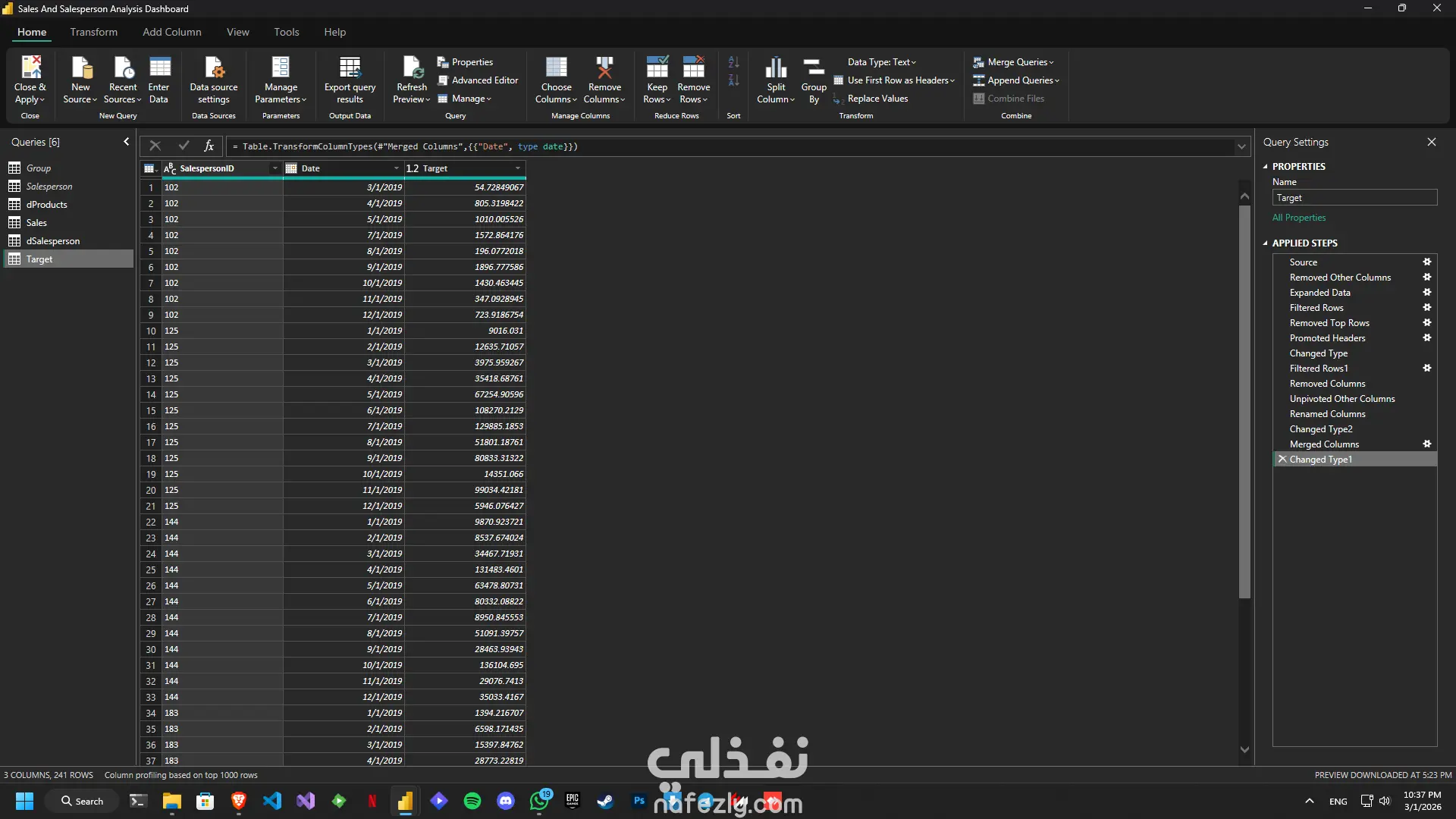Click the Group By icon
Image resolution: width=1456 pixels, height=819 pixels.
click(x=814, y=68)
